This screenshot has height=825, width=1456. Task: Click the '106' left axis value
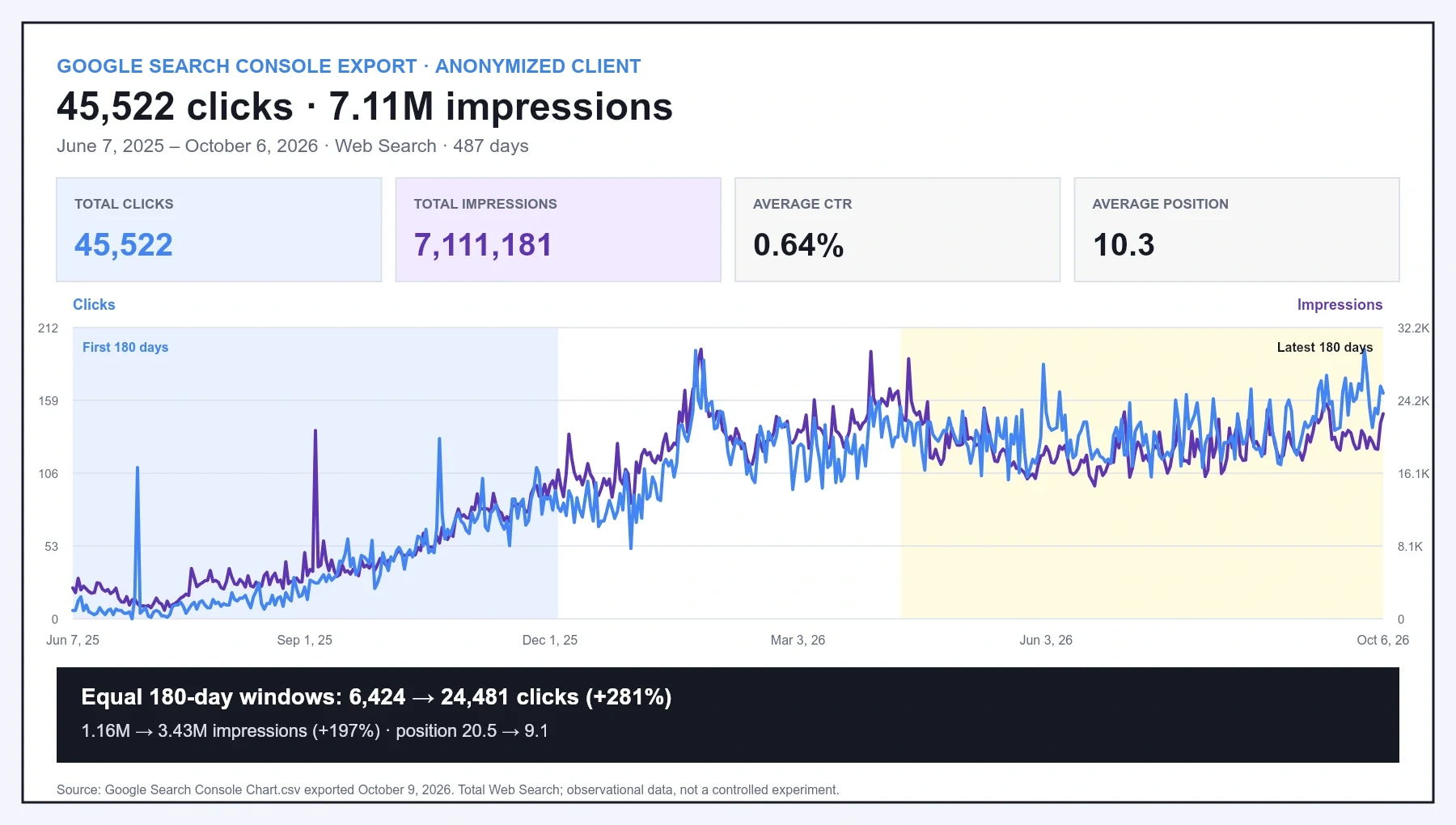tap(49, 474)
